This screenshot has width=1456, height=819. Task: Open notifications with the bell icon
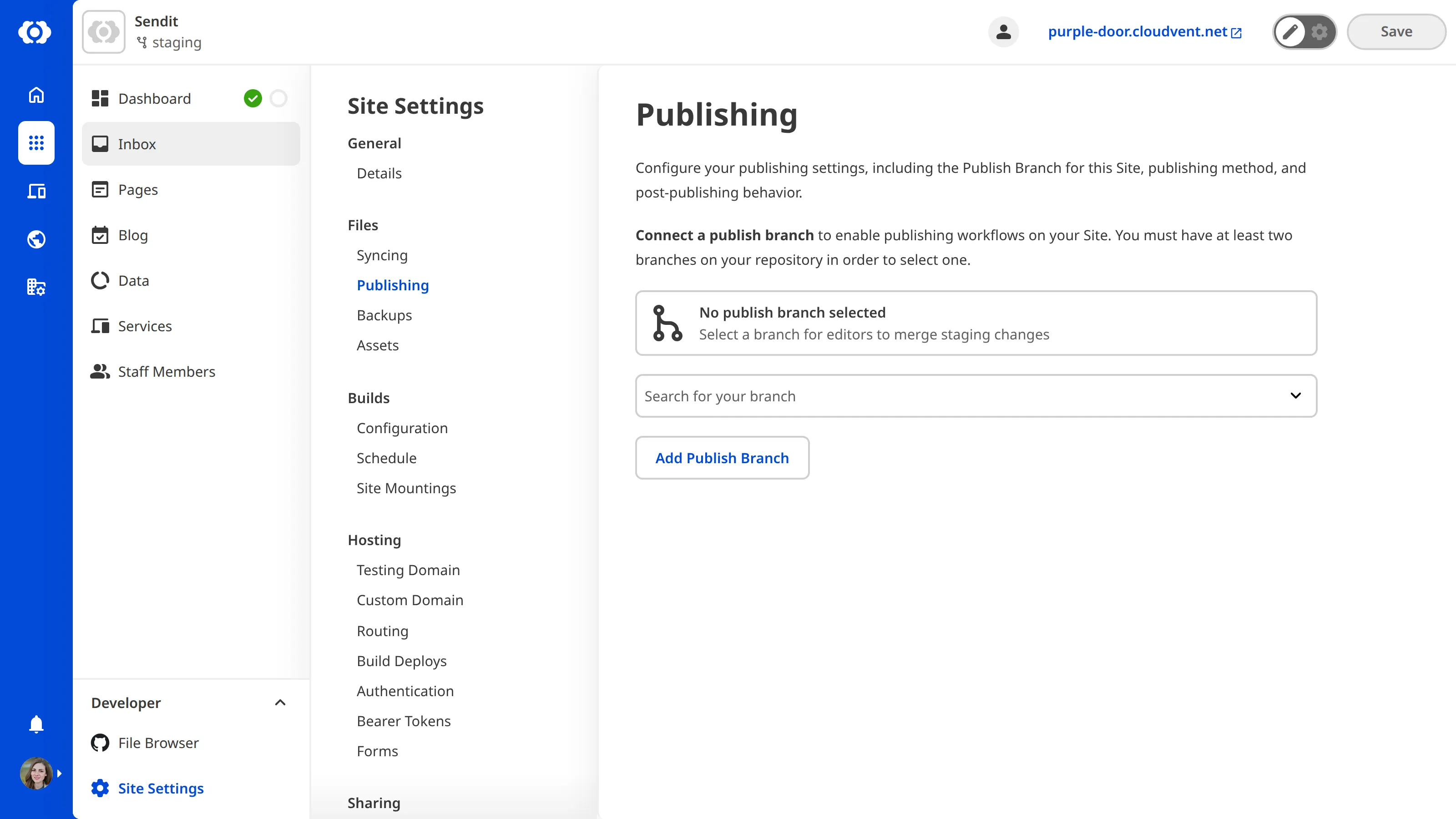[35, 724]
